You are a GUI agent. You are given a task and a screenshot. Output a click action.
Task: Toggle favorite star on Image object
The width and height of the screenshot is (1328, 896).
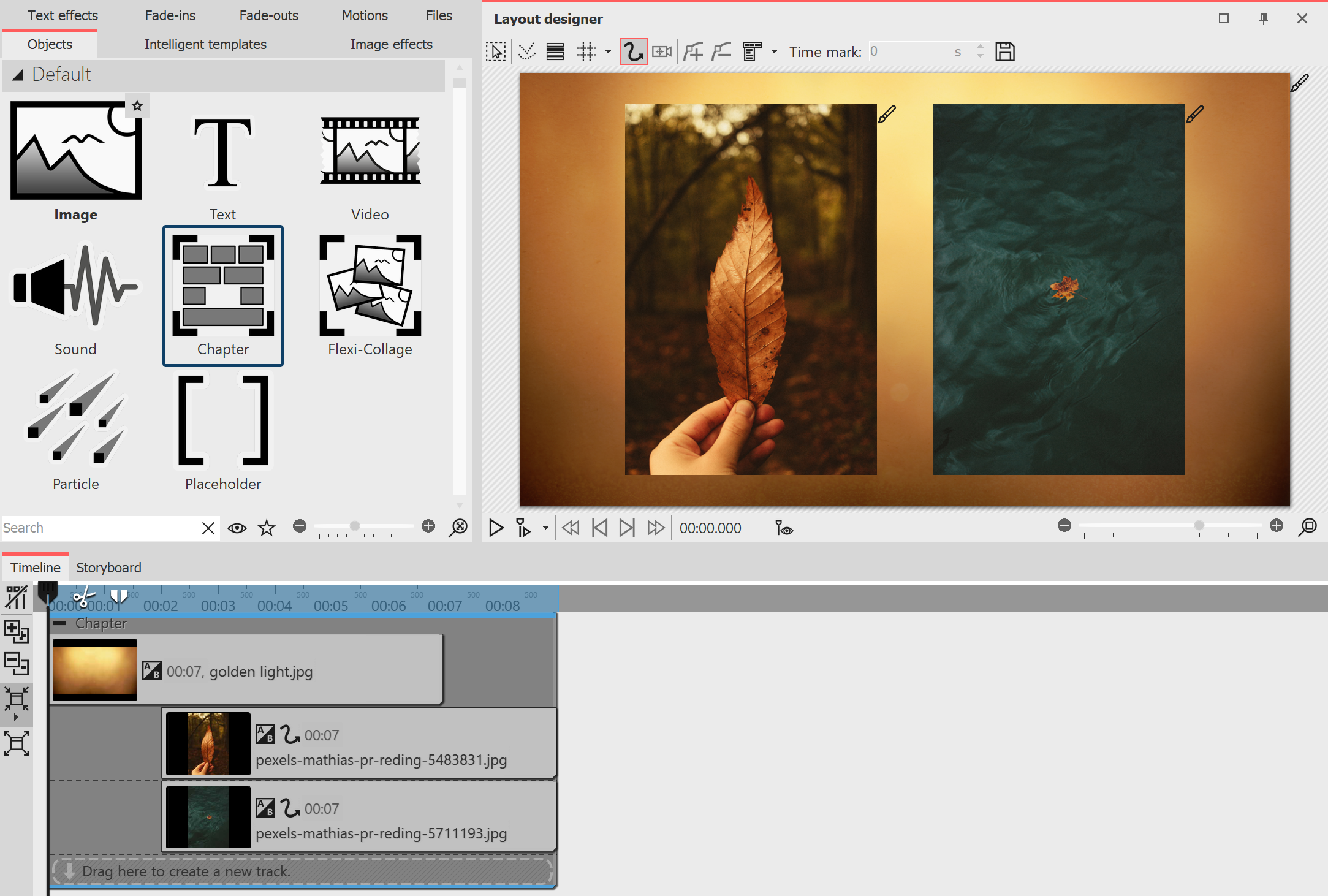pyautogui.click(x=137, y=106)
